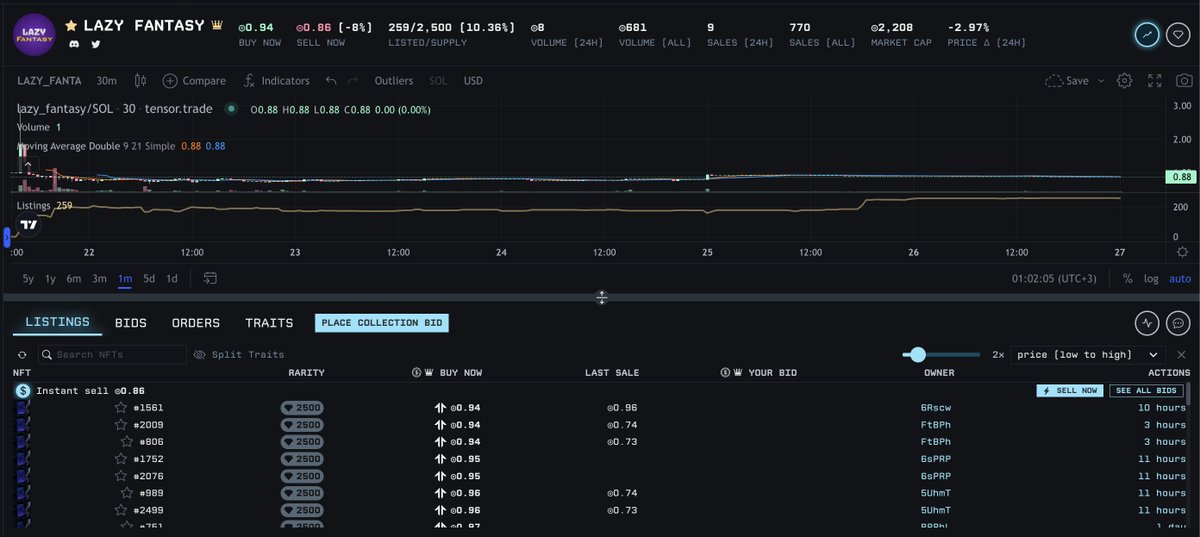The height and width of the screenshot is (537, 1200).
Task: Click the LAZY_FANTA symbol search
Action: click(49, 81)
